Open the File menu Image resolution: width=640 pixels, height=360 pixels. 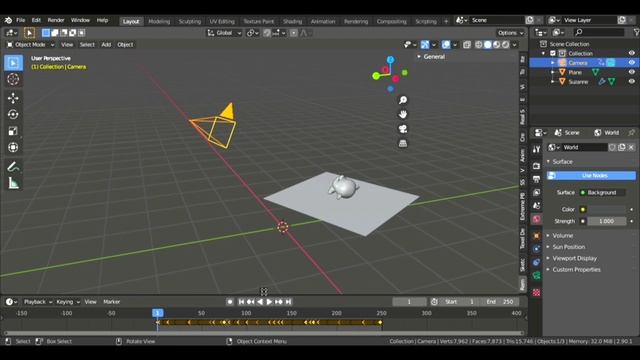[x=20, y=20]
